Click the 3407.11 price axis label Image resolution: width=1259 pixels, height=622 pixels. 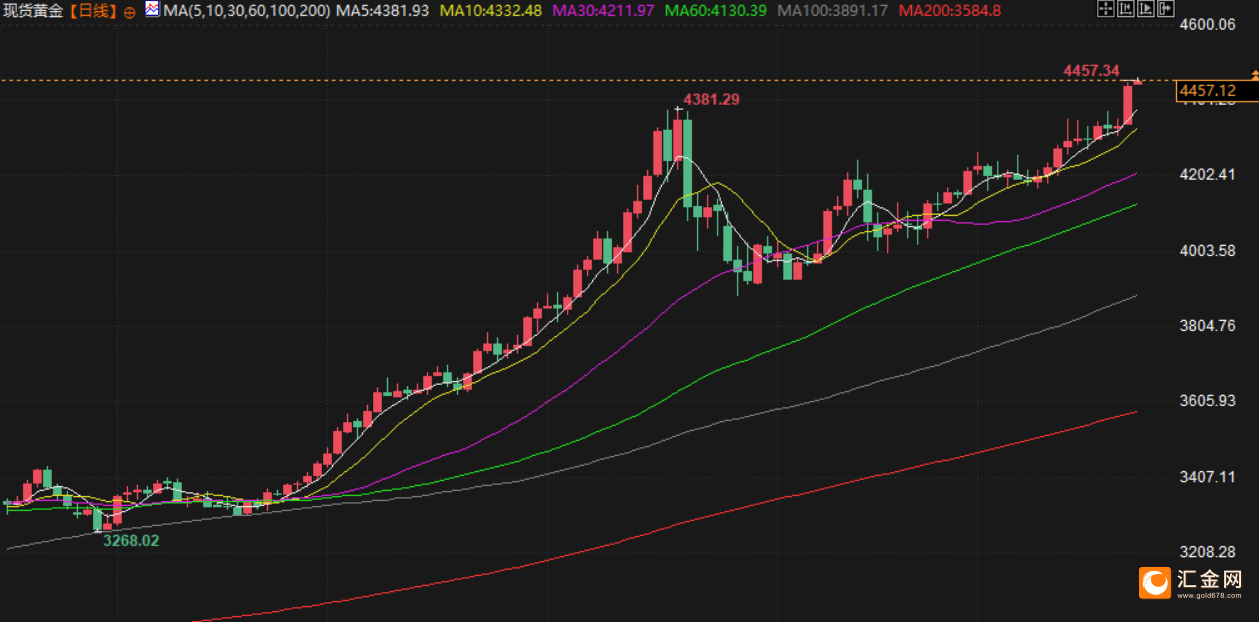1208,477
